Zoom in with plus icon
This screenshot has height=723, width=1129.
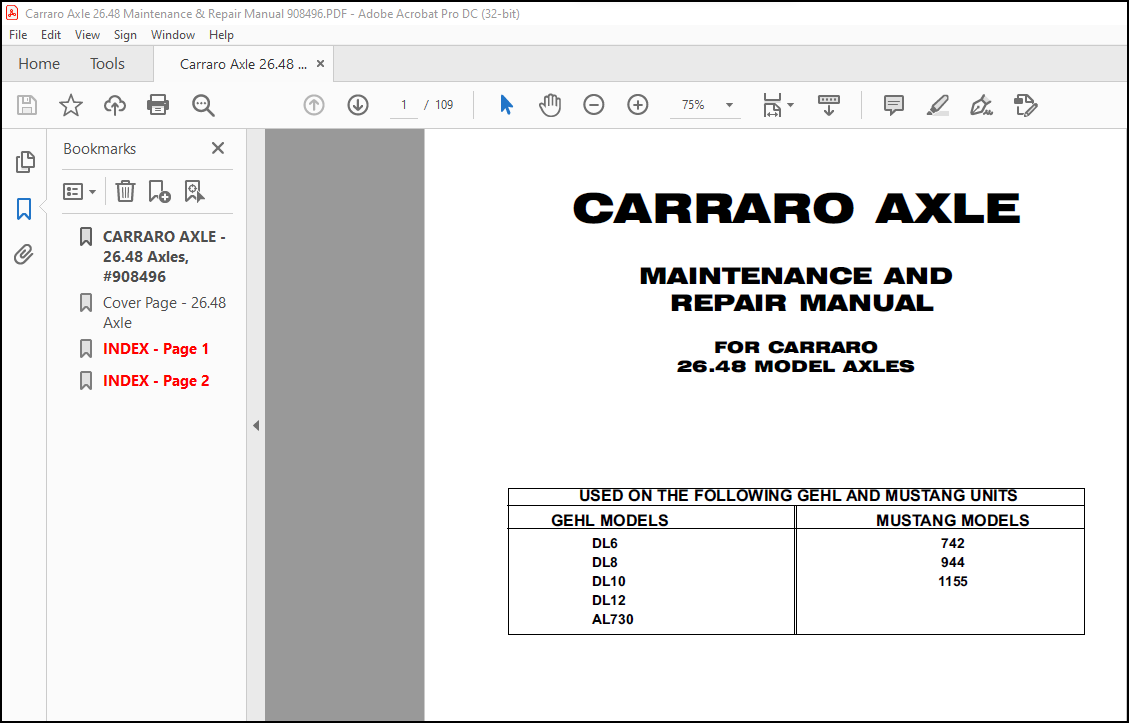(638, 105)
